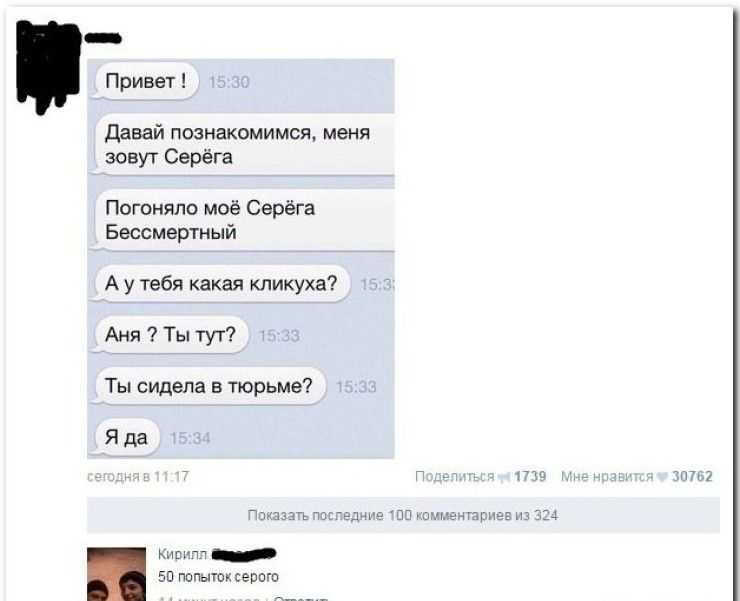Viewport: 740px width, 601px height.
Task: Click the share count 1739
Action: [x=530, y=476]
